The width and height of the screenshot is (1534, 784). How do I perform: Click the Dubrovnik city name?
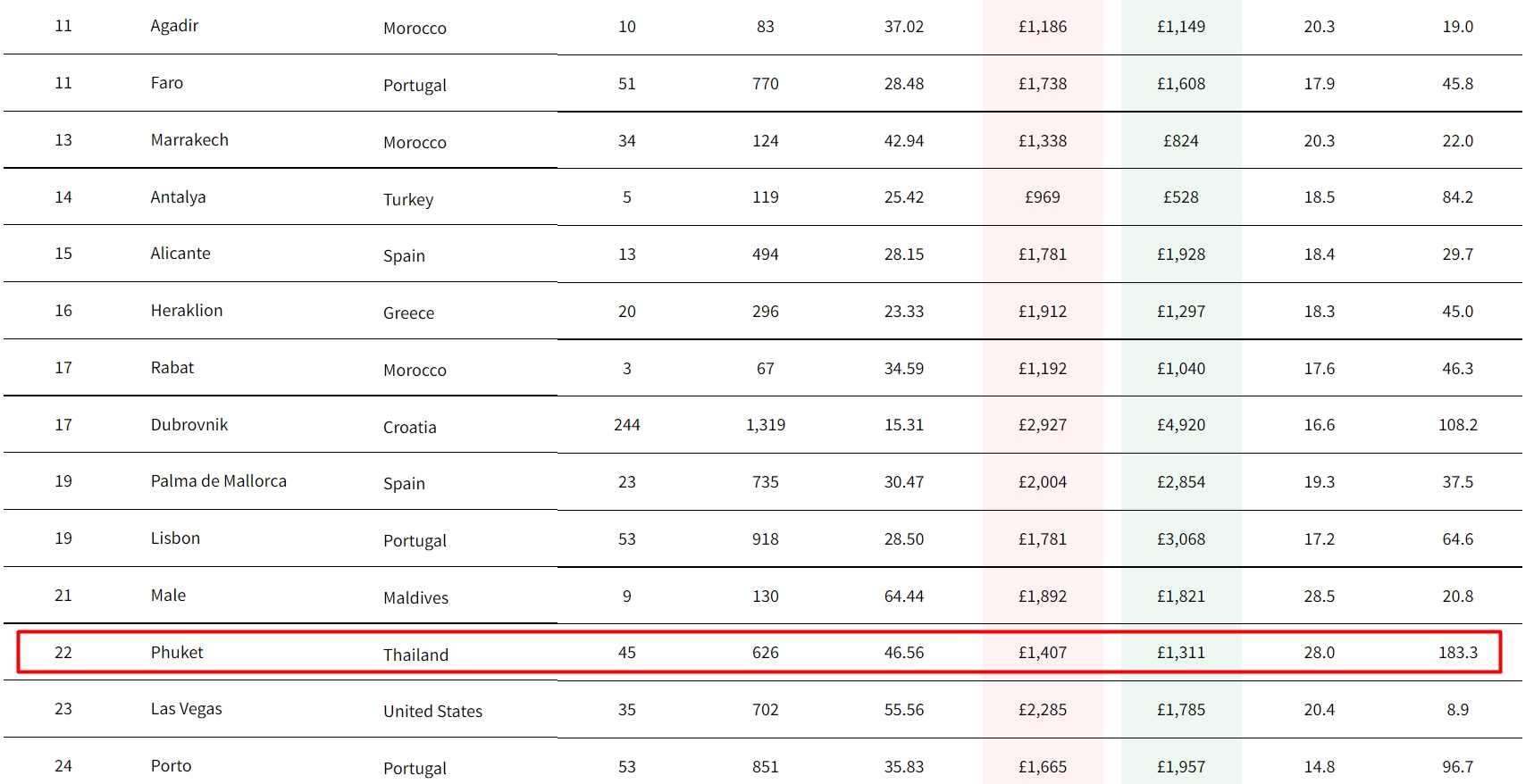[x=189, y=425]
